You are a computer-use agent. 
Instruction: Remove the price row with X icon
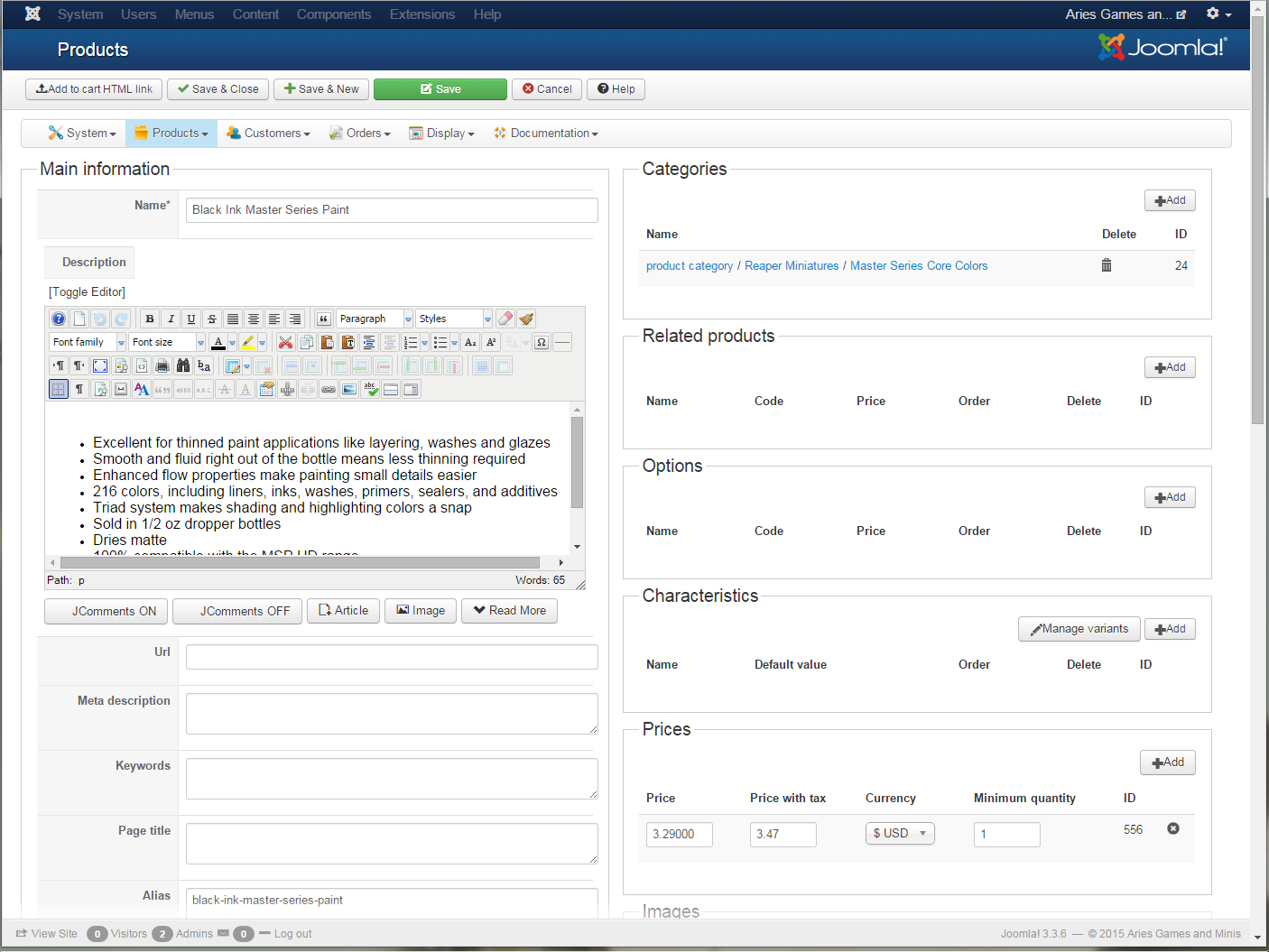(x=1172, y=828)
